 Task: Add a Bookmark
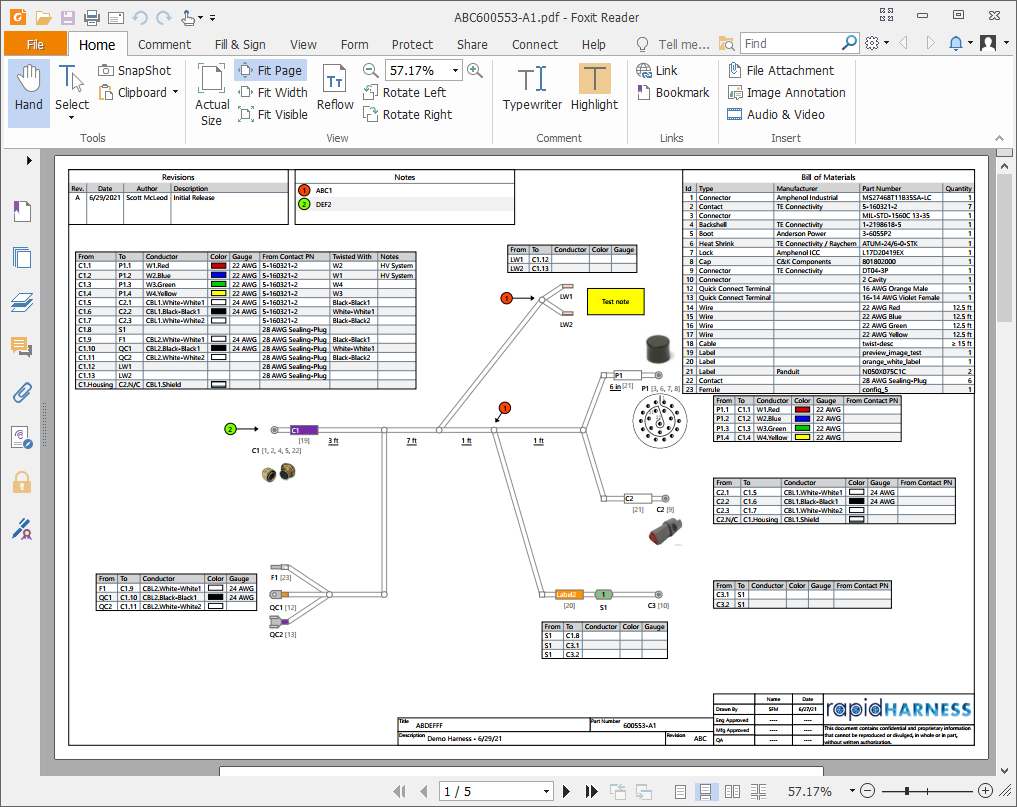pyautogui.click(x=673, y=92)
